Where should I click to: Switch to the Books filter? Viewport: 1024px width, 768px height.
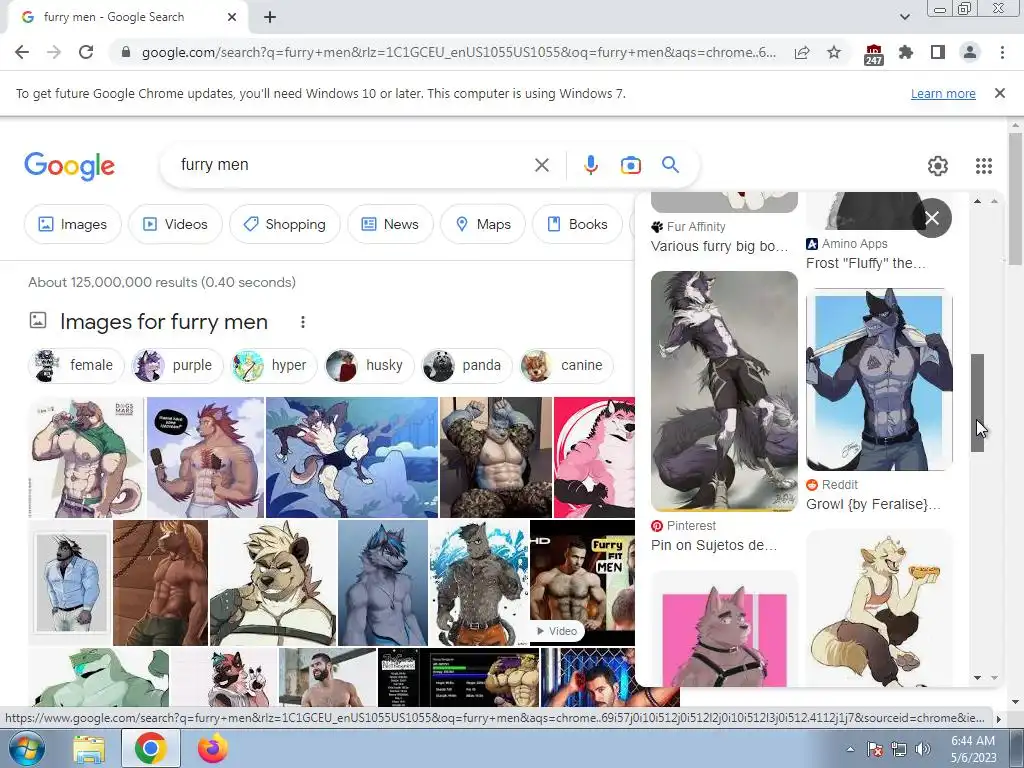(x=577, y=224)
